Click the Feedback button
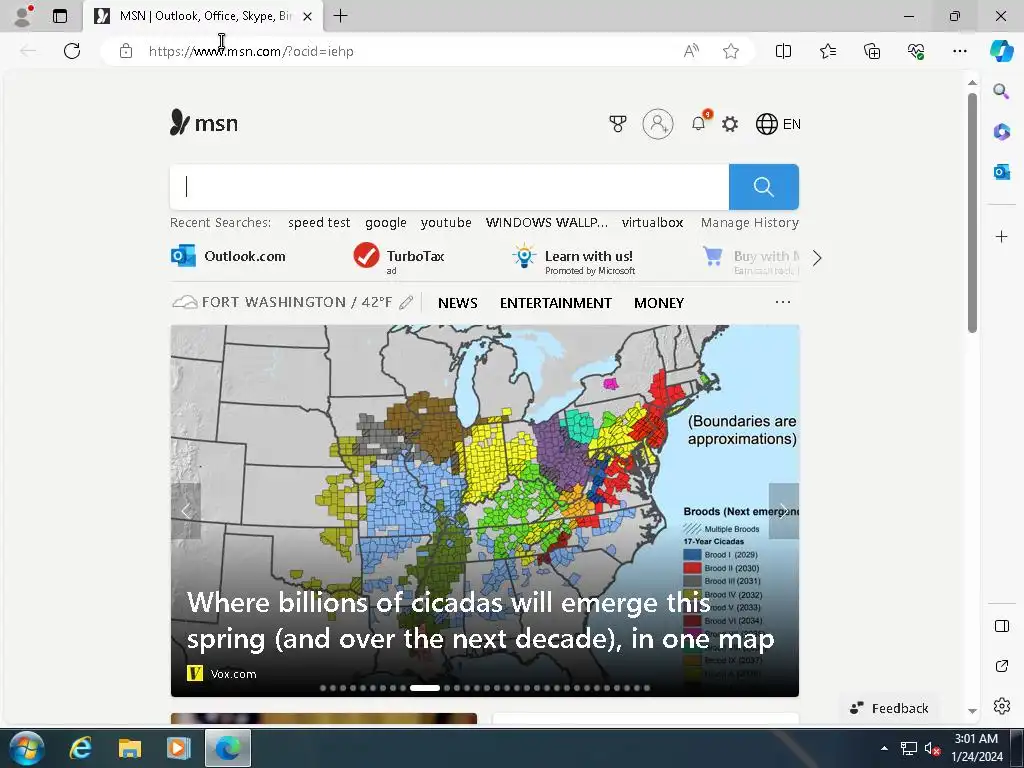This screenshot has width=1024, height=768. [889, 708]
